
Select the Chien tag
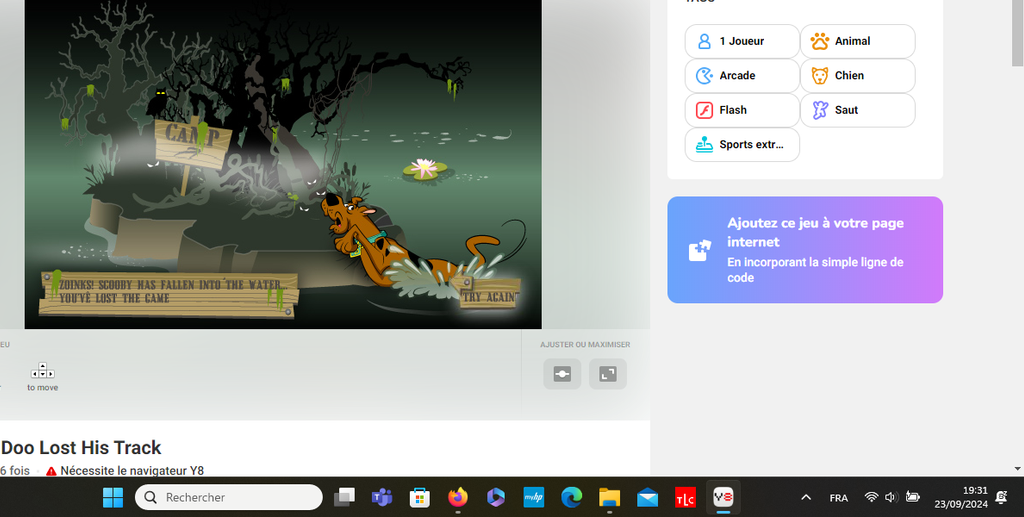coord(857,76)
